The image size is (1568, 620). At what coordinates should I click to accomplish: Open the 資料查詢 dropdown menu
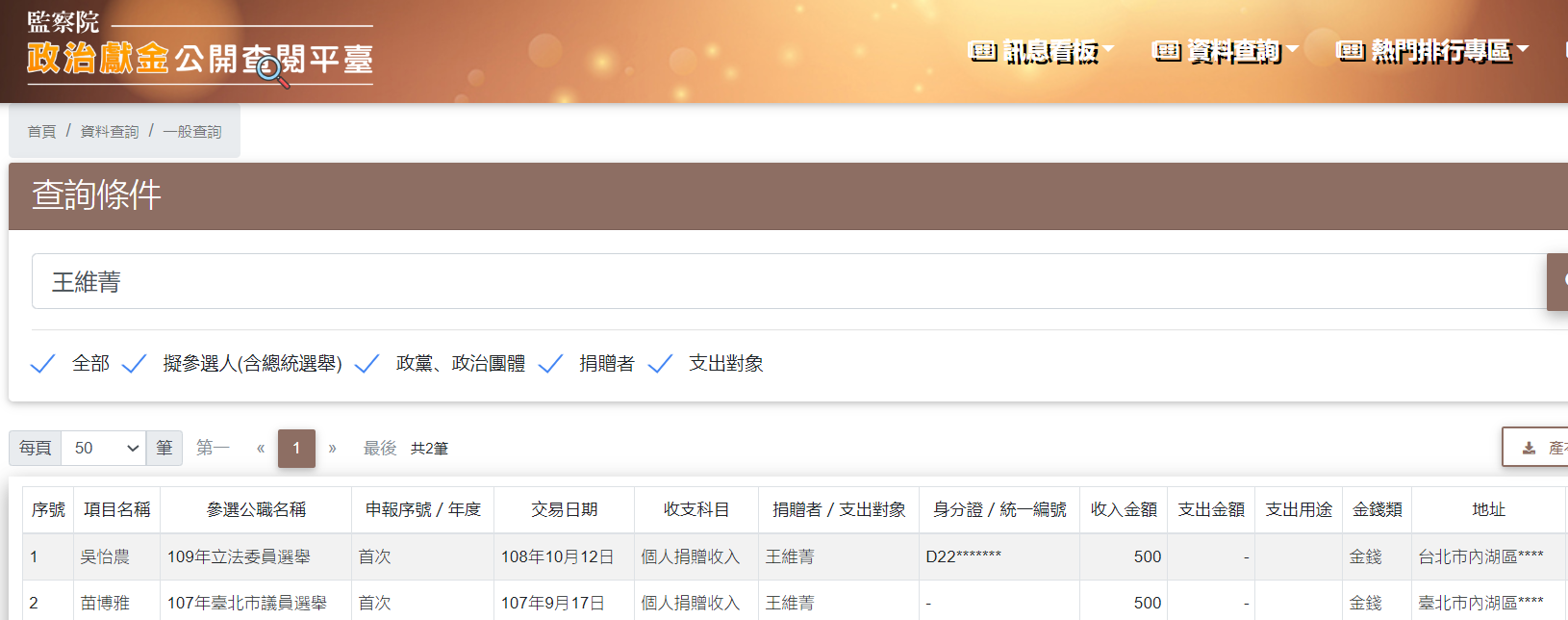1226,51
